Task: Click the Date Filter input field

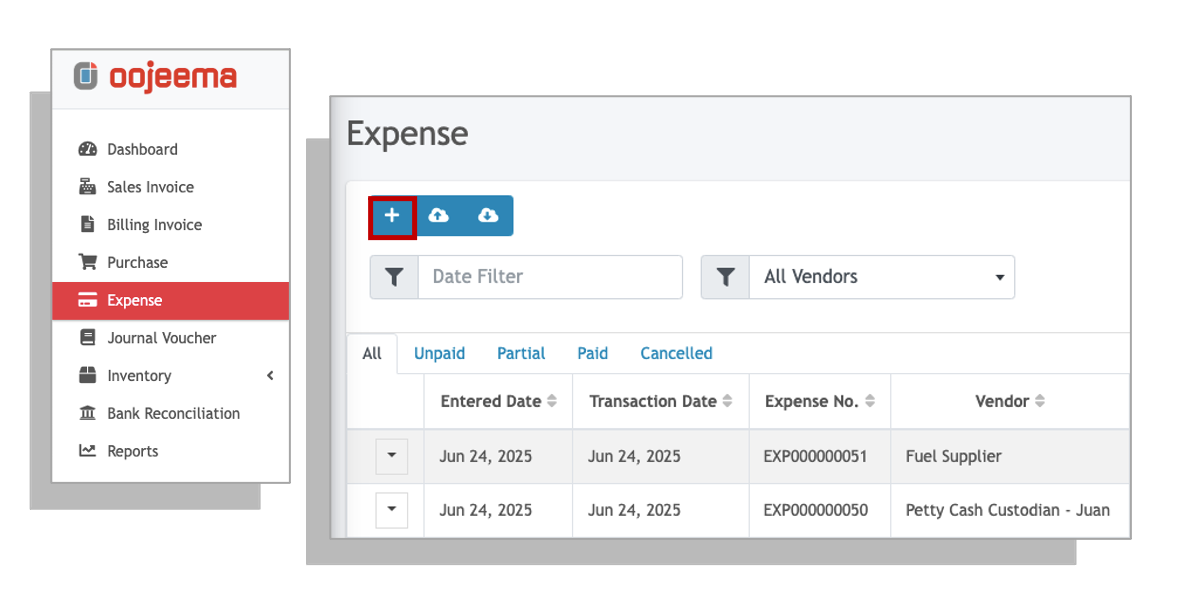Action: tap(550, 277)
